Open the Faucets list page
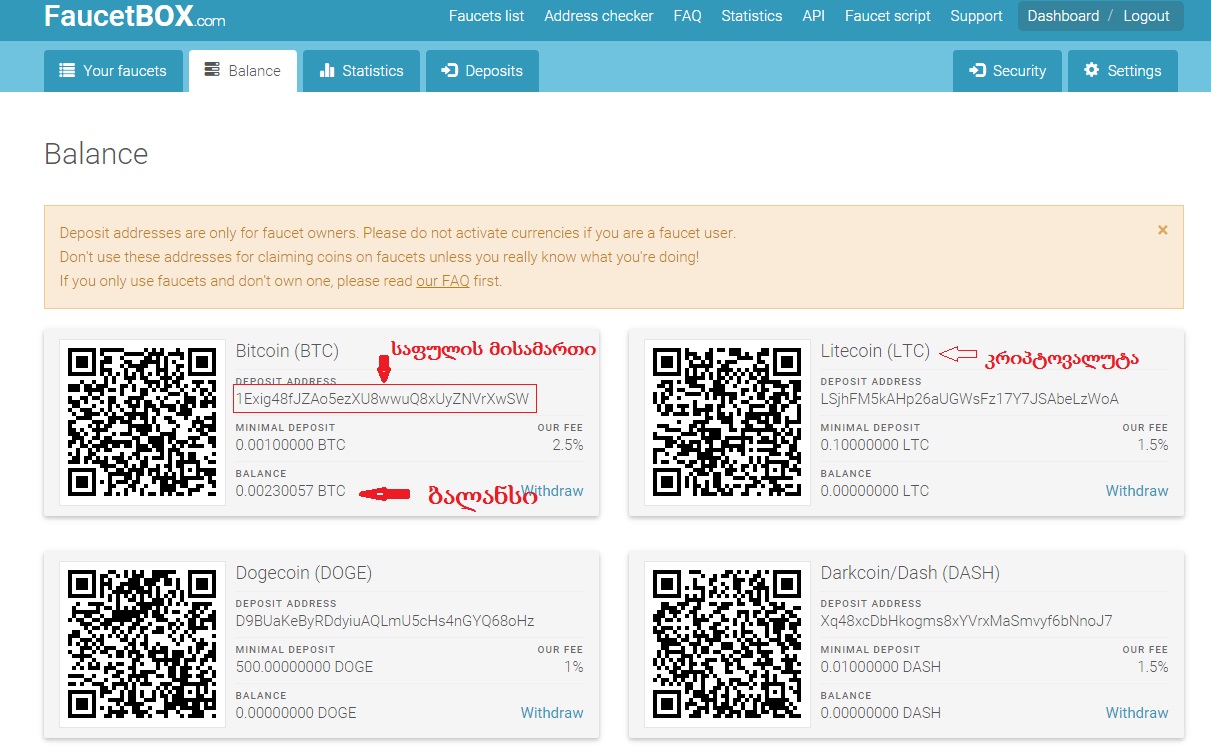 486,16
